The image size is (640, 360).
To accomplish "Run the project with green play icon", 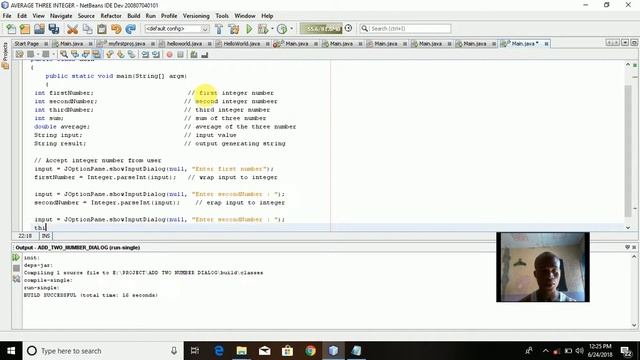I will pos(249,29).
